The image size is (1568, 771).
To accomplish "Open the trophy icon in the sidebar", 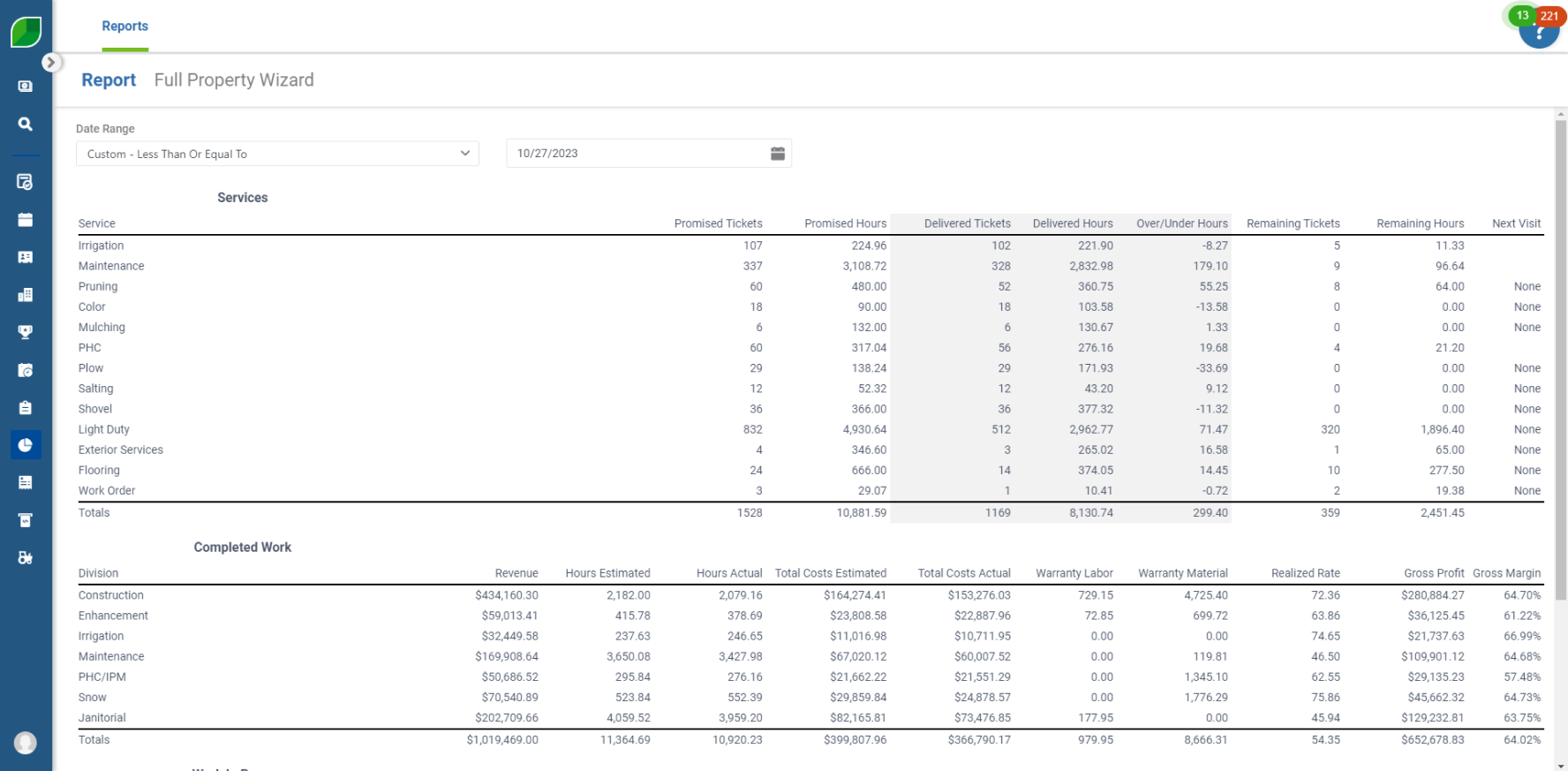I will 26,332.
